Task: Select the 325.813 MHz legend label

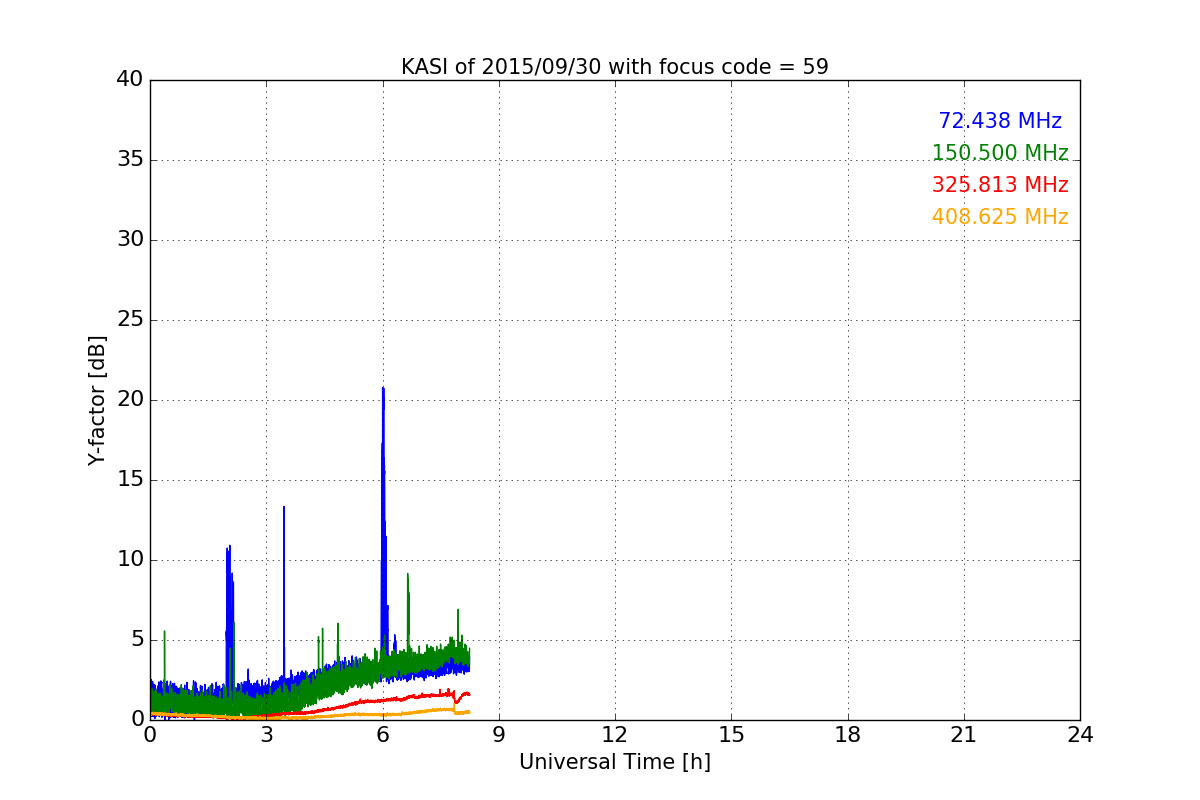Action: tap(1000, 185)
